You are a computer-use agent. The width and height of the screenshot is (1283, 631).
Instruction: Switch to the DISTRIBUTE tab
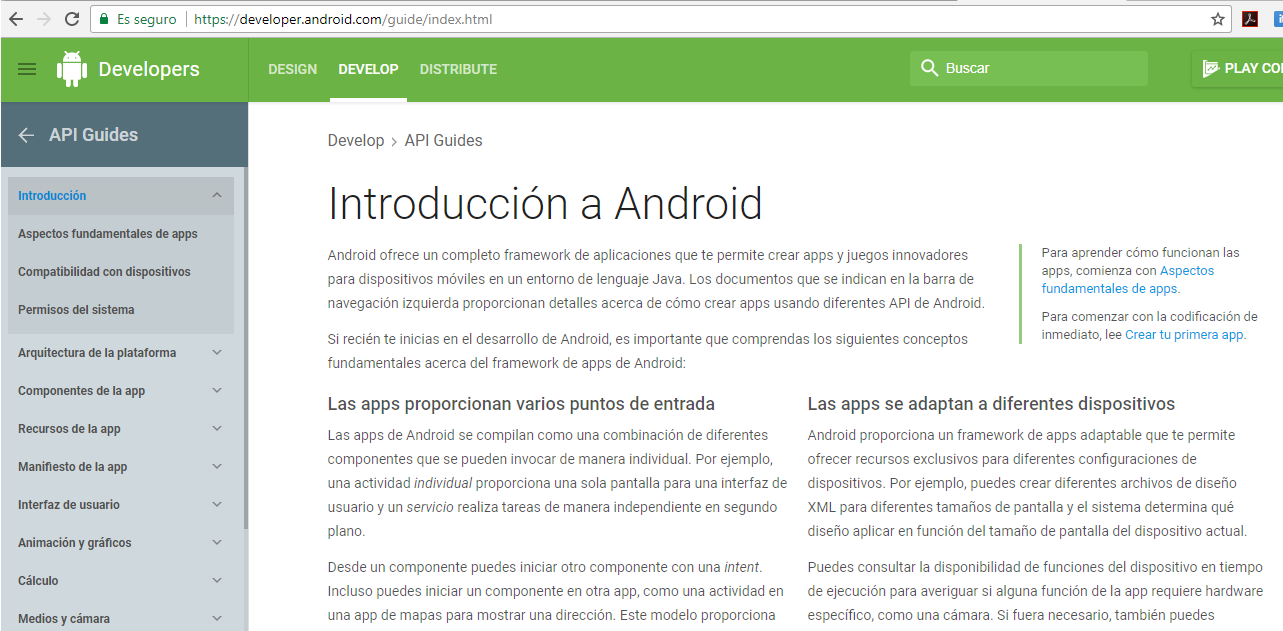458,69
